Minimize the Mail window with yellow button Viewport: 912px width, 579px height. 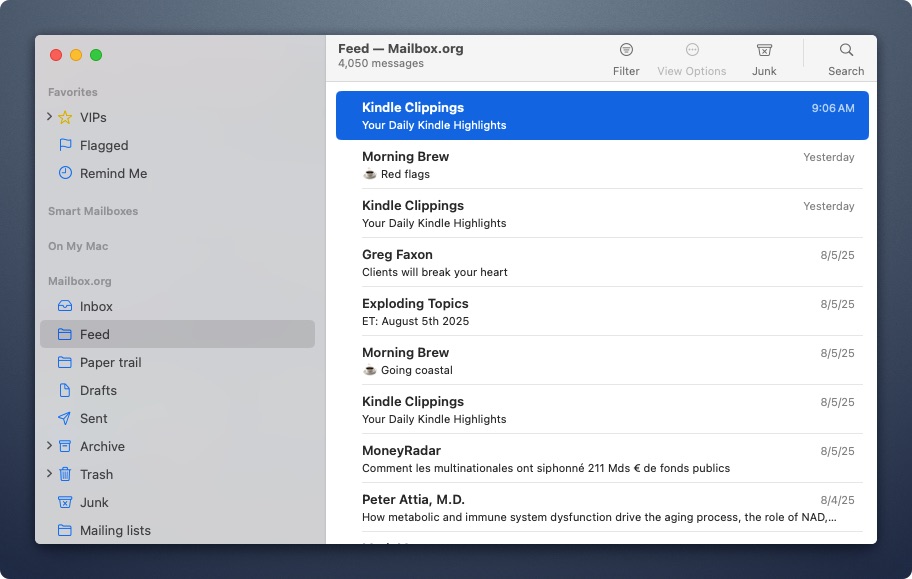(76, 55)
